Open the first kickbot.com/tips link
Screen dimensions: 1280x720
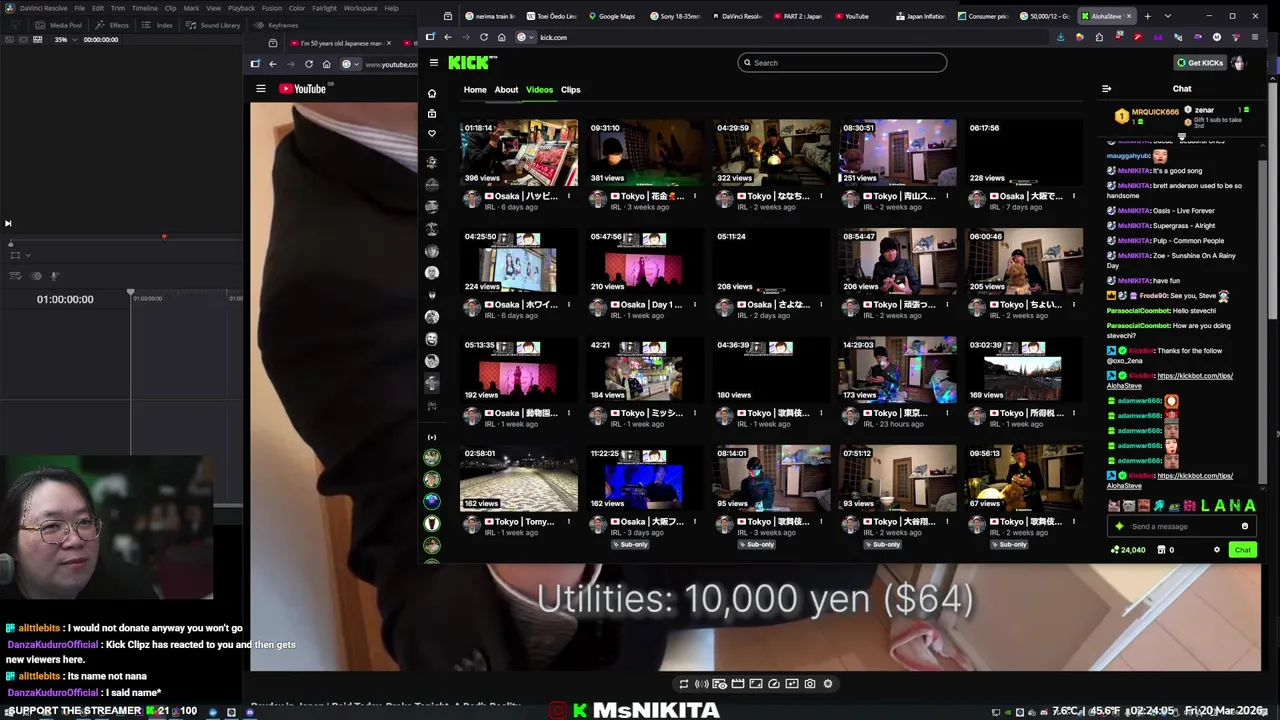(1195, 376)
